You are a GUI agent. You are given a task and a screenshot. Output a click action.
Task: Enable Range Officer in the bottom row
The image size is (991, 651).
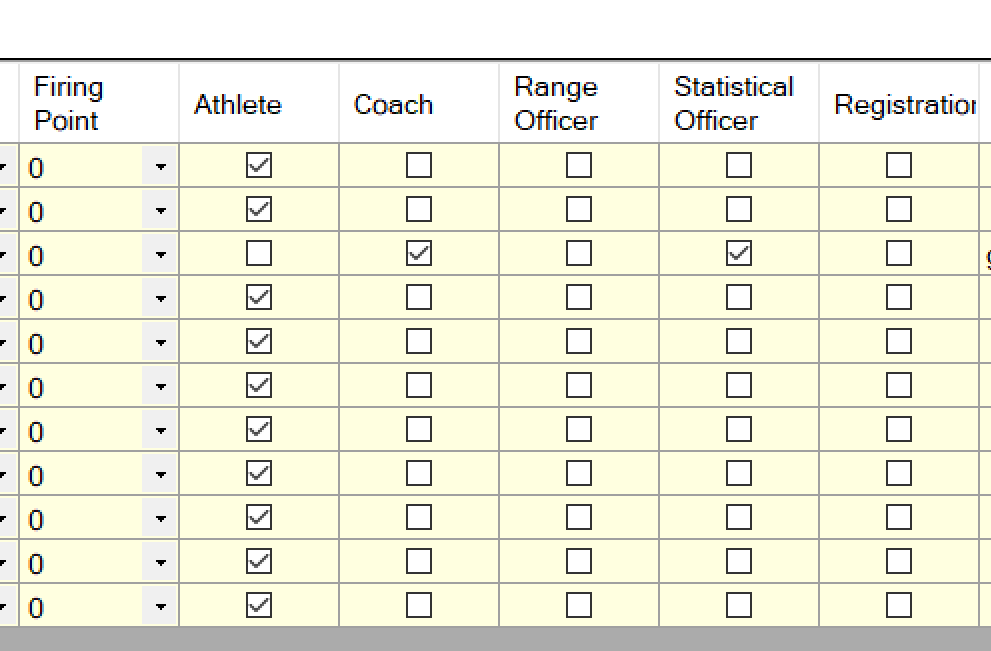click(x=578, y=605)
